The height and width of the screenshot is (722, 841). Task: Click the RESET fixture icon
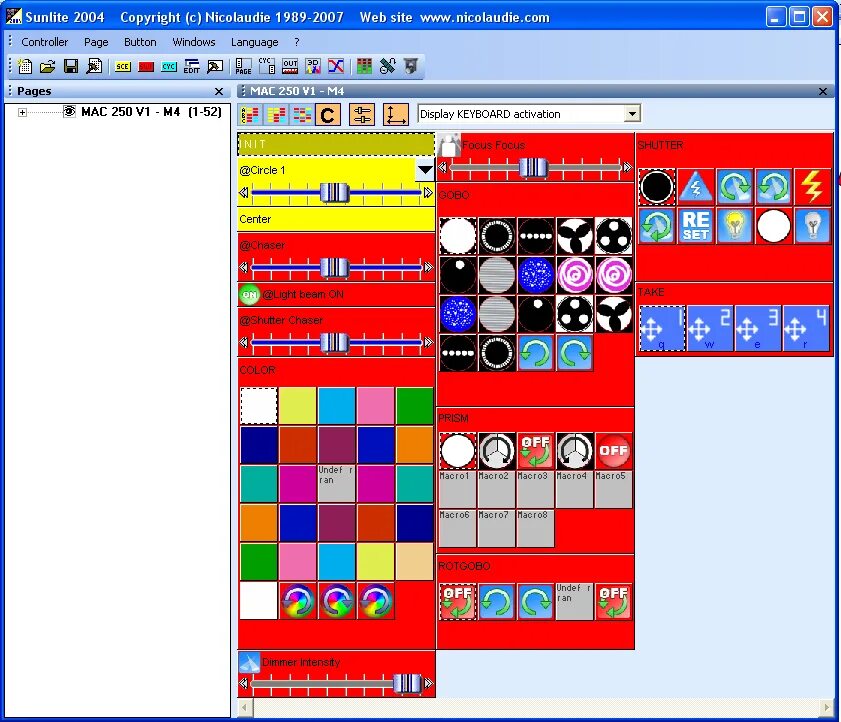tap(695, 226)
